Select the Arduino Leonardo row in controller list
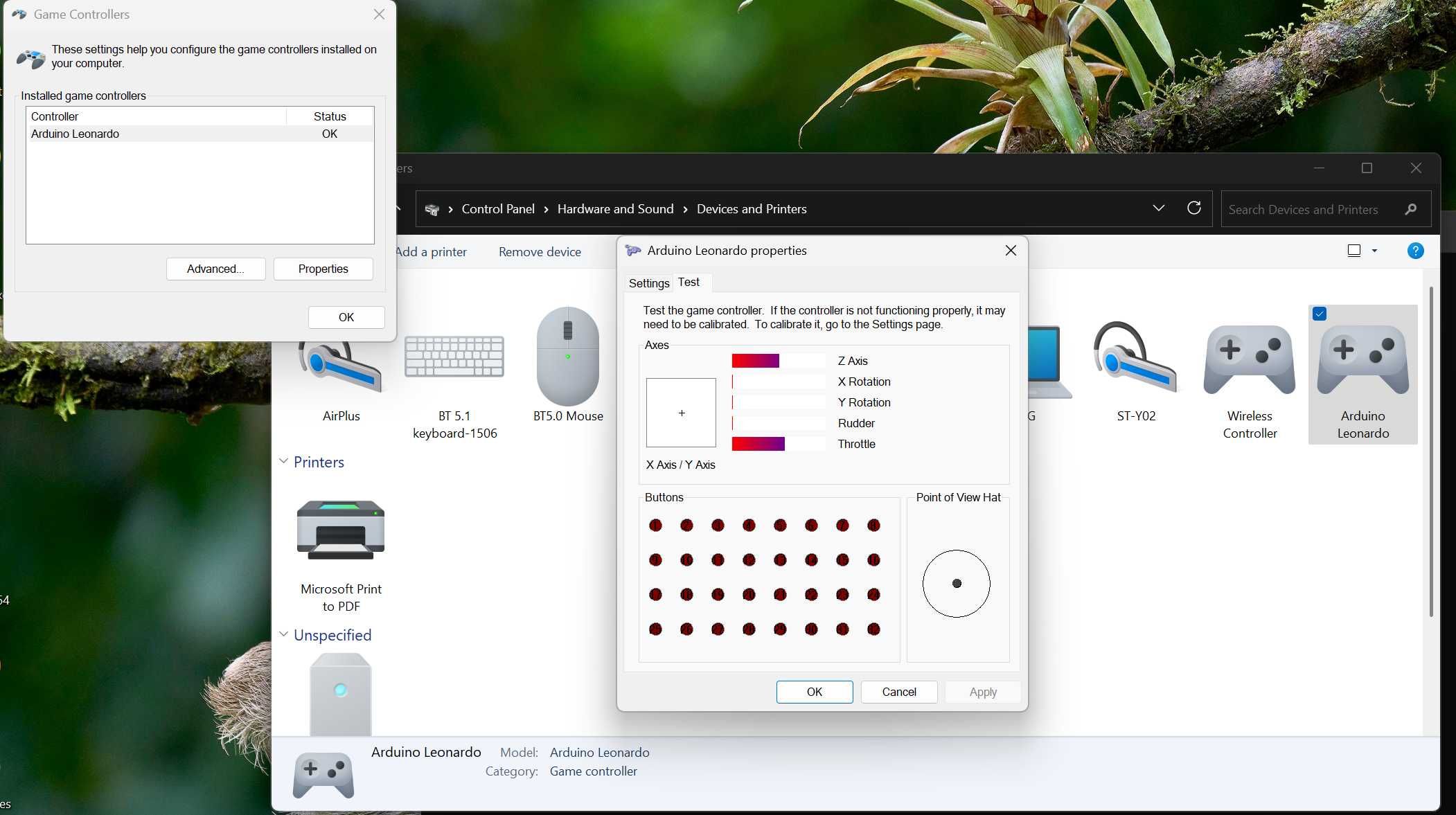Image resolution: width=1456 pixels, height=815 pixels. [x=199, y=134]
